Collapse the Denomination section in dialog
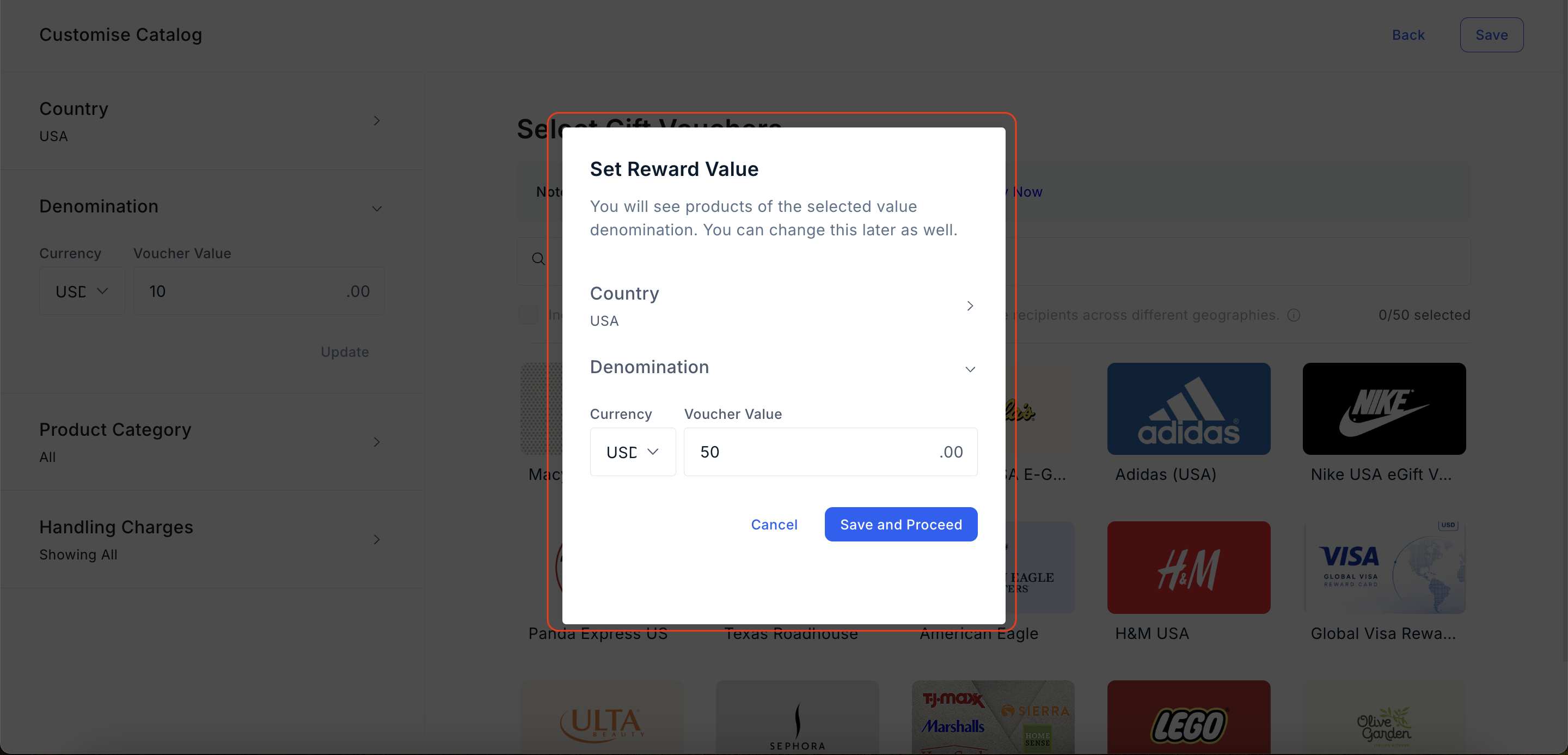The height and width of the screenshot is (755, 1568). [x=970, y=369]
